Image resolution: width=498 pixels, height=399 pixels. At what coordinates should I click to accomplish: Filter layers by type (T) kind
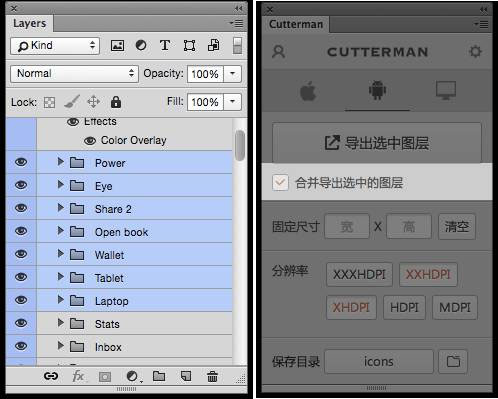tap(165, 45)
